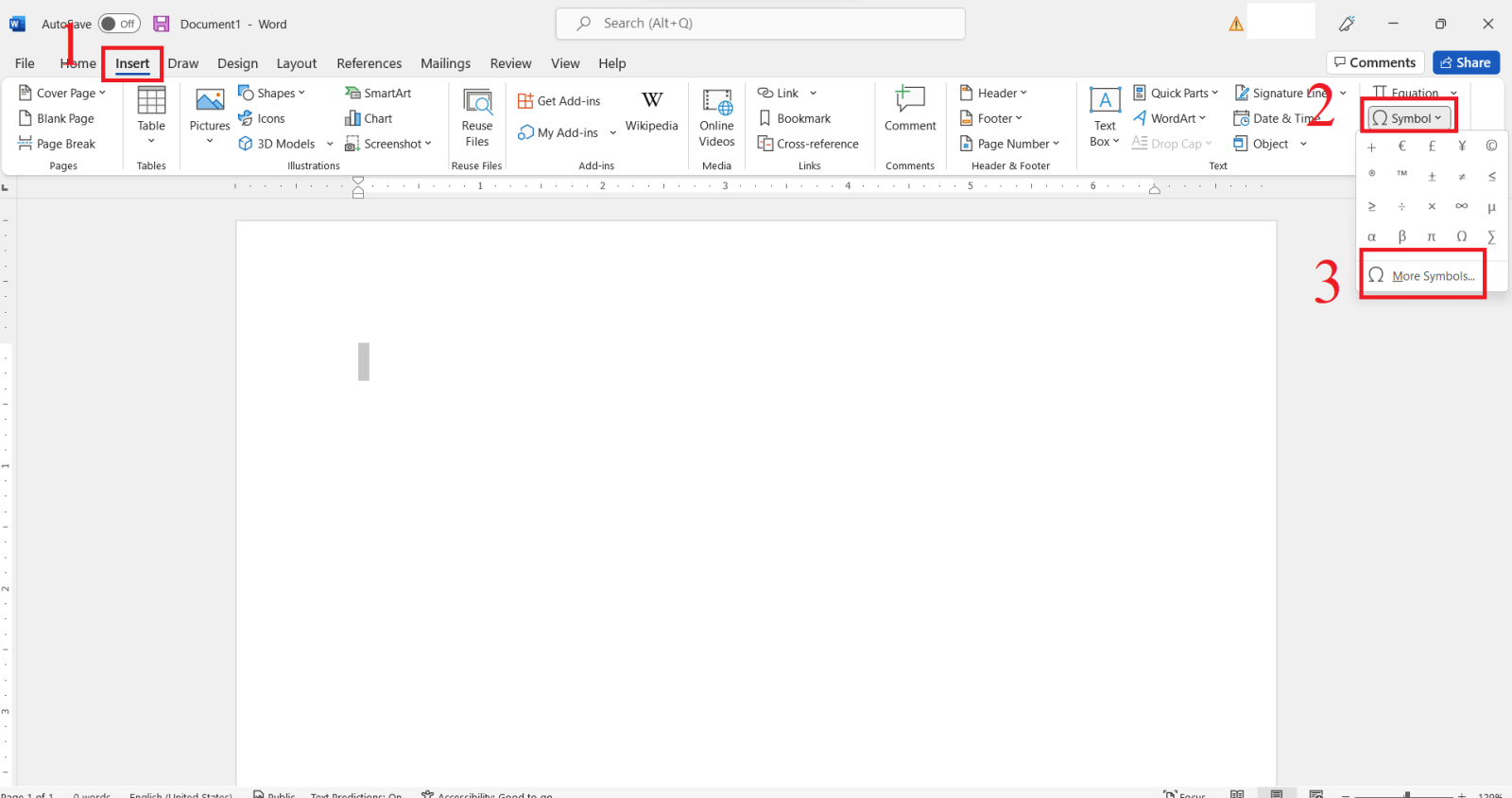Expand the Object dropdown arrow
The image size is (1512, 798).
pyautogui.click(x=1303, y=144)
